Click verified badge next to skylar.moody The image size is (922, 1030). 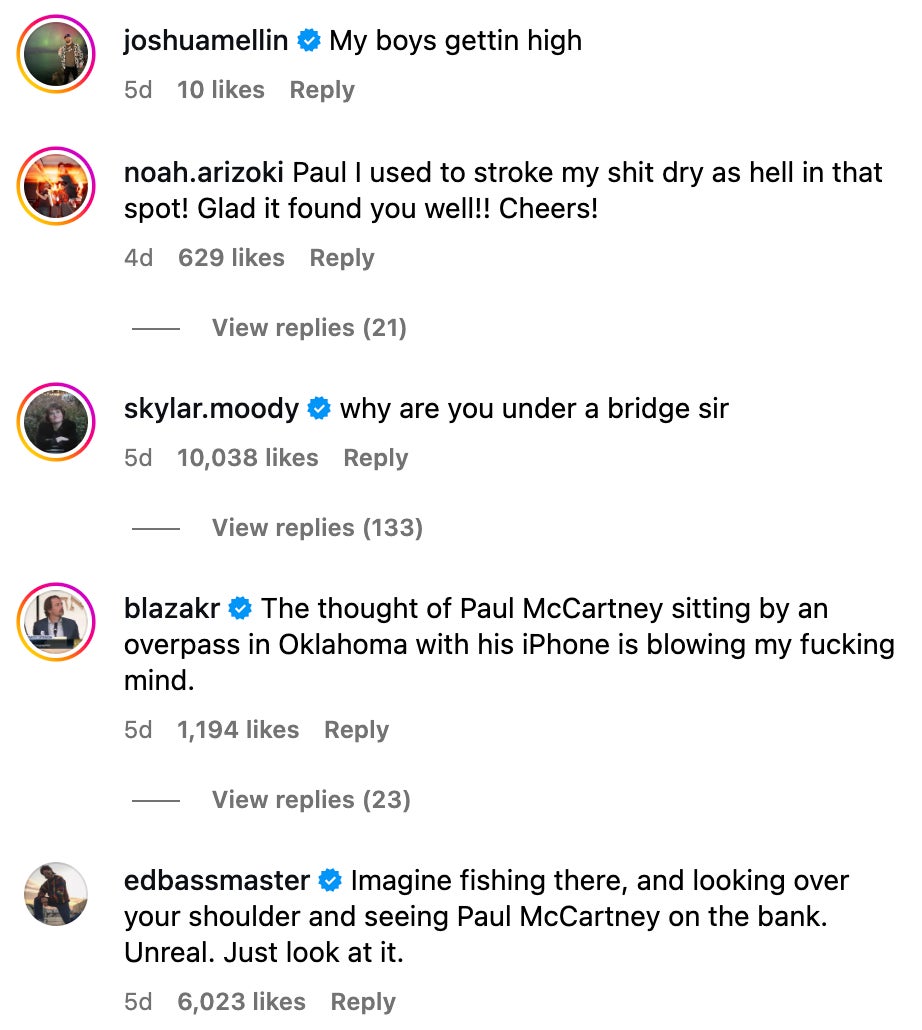(x=319, y=409)
